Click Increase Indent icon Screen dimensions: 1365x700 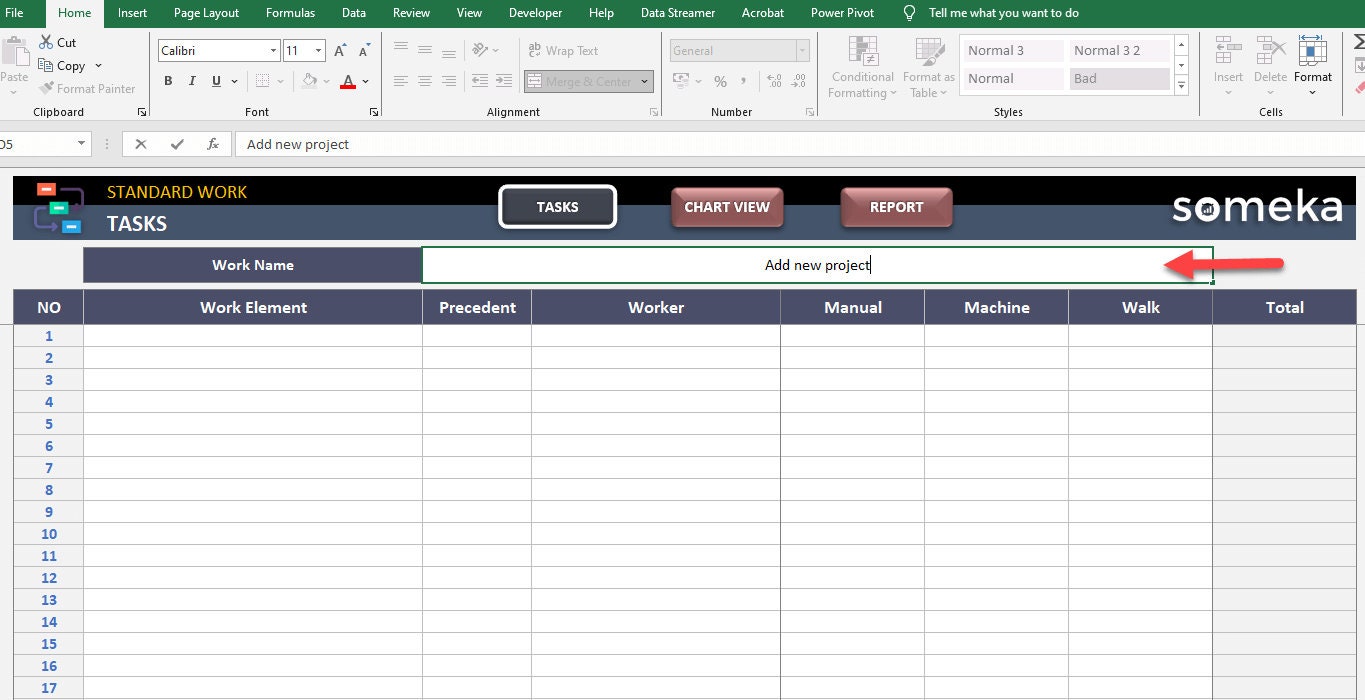pos(504,81)
